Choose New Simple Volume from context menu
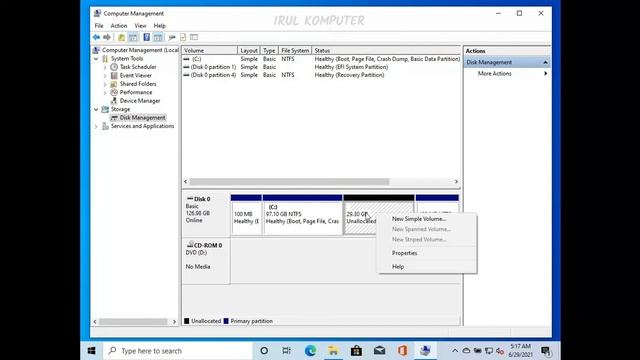The height and width of the screenshot is (360, 640). (419, 219)
